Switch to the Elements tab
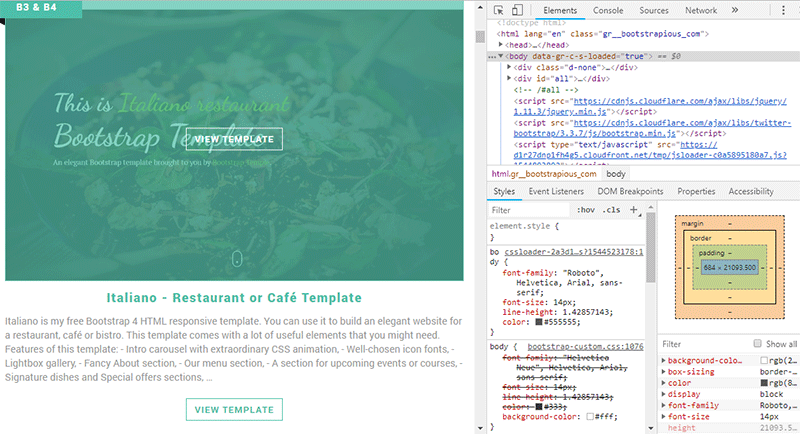The height and width of the screenshot is (434, 800). (x=560, y=10)
